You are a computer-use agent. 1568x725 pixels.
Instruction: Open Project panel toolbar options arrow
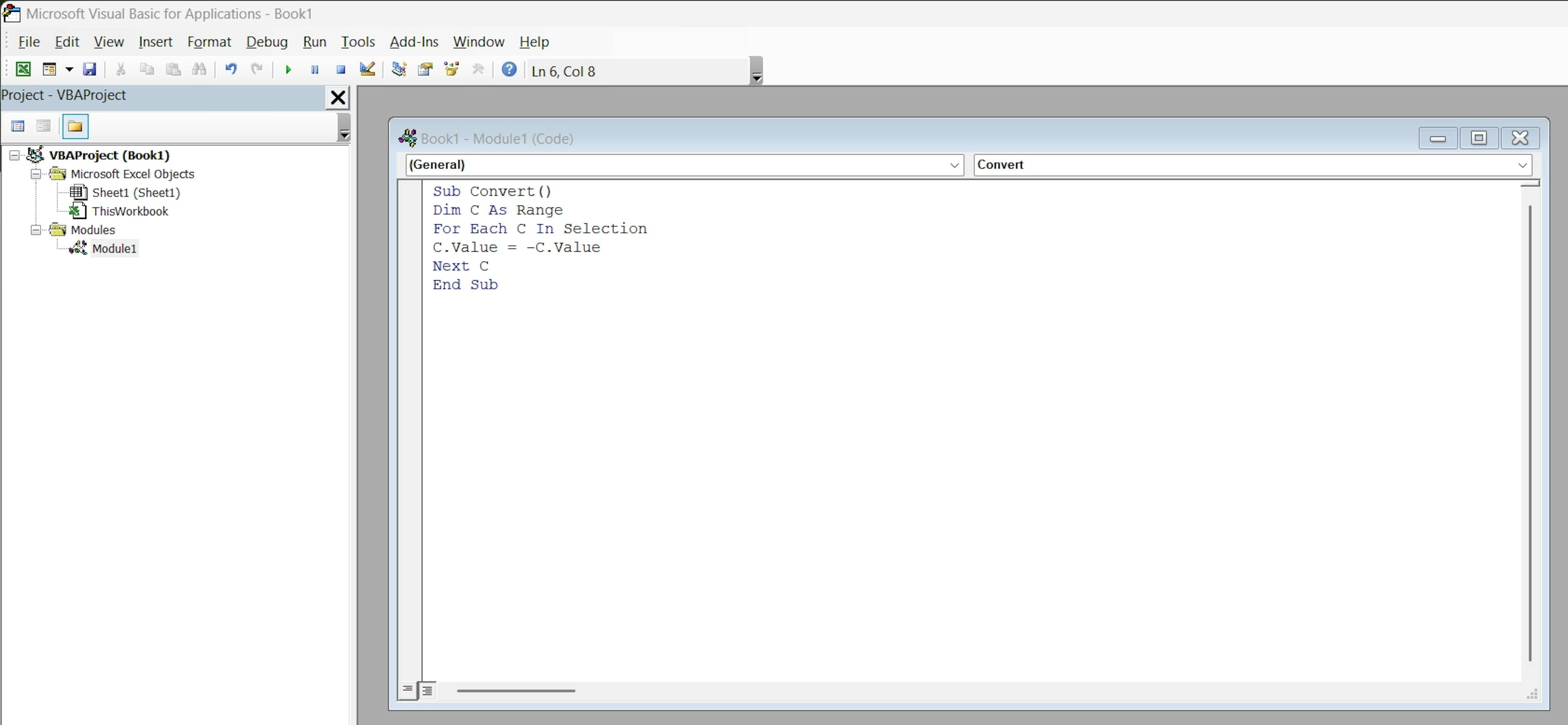[x=344, y=127]
